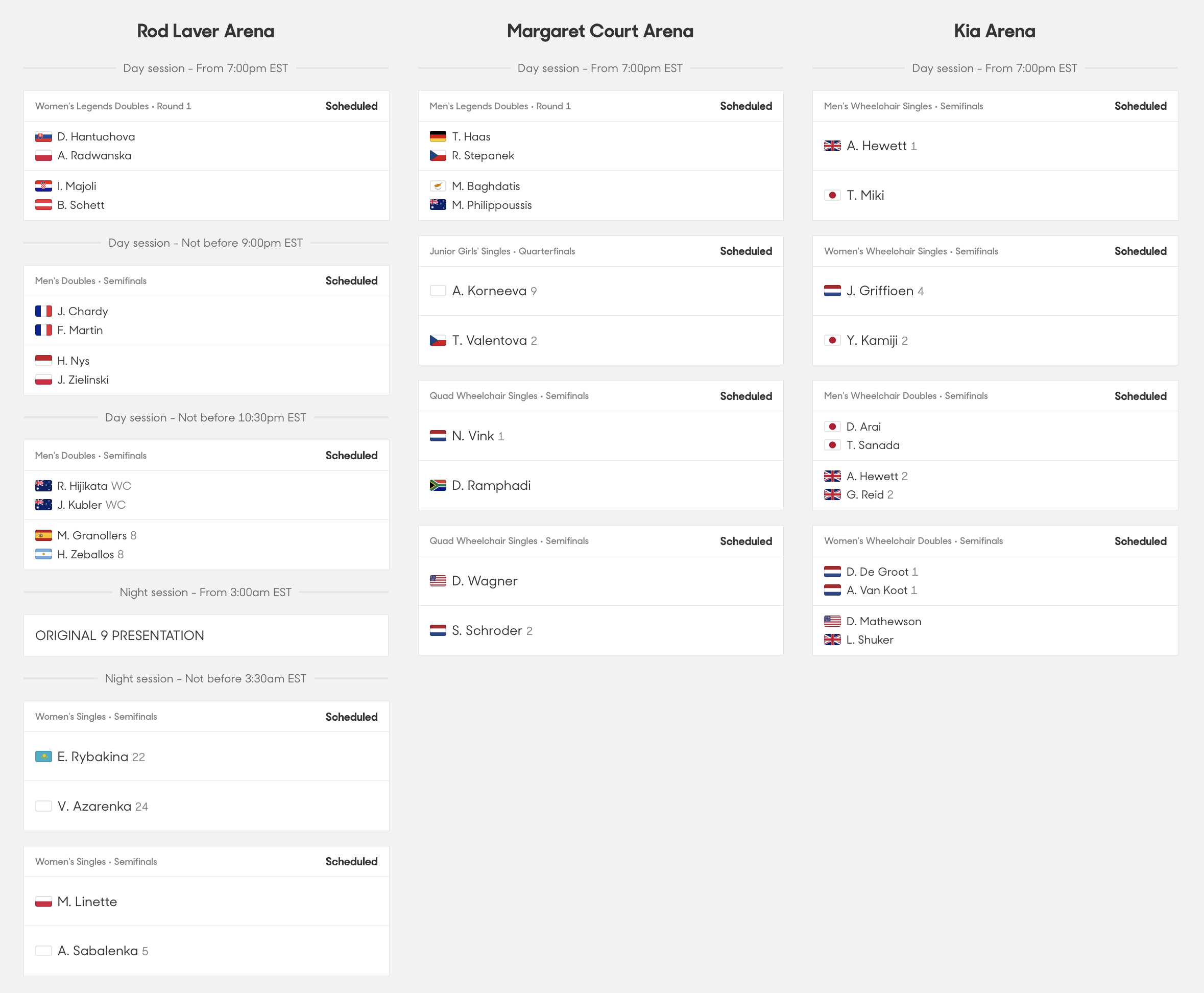Click Scheduled status on Men's Wheelchair Doubles
The height and width of the screenshot is (993, 1204).
1141,396
